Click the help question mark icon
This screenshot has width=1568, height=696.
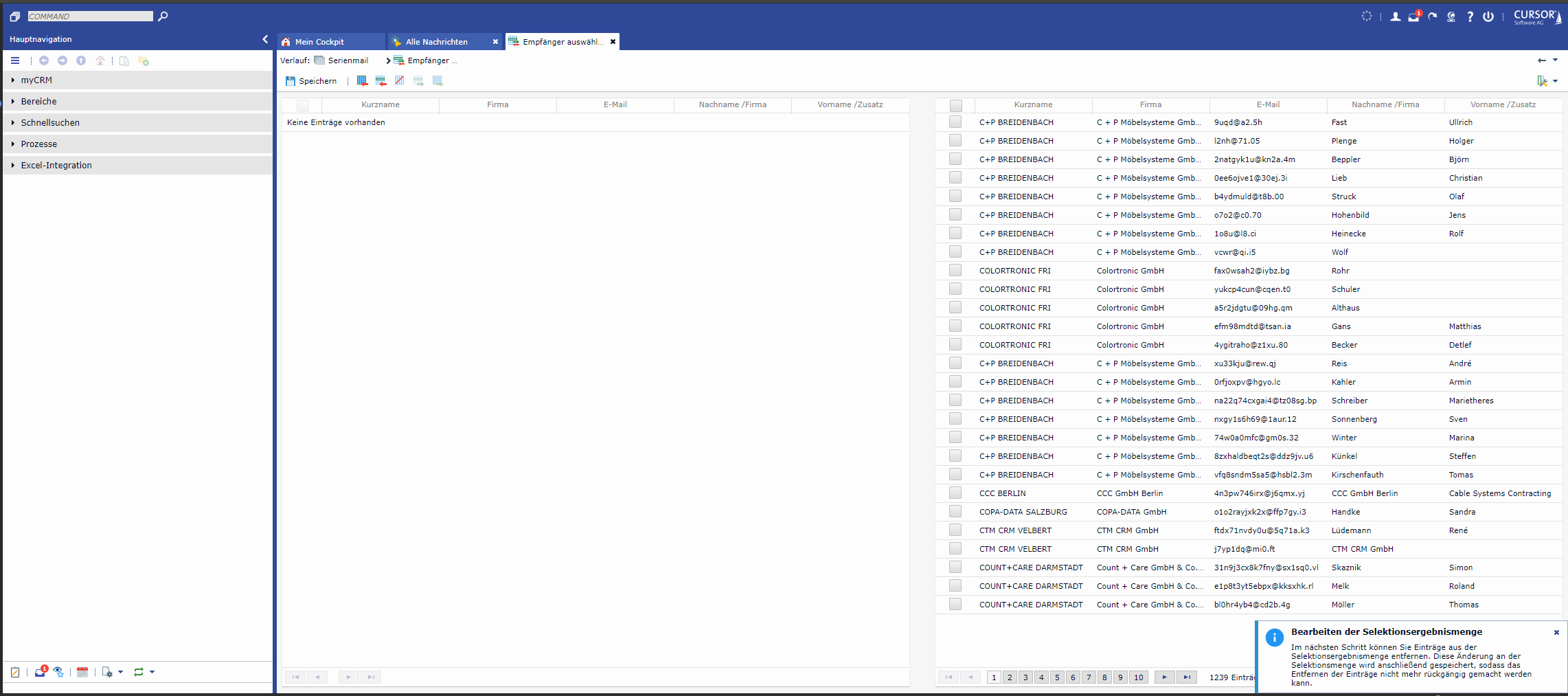click(1470, 16)
